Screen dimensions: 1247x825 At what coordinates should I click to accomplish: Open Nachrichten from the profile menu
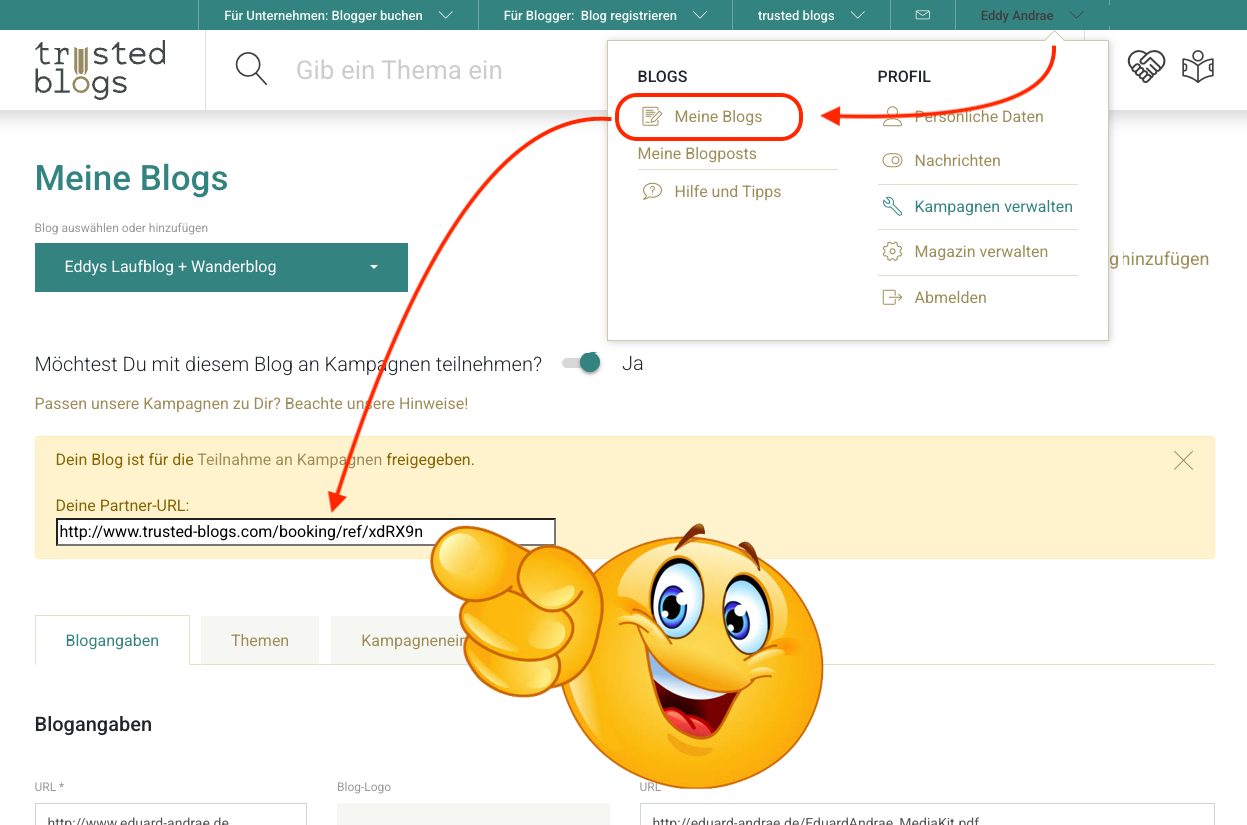click(x=956, y=160)
